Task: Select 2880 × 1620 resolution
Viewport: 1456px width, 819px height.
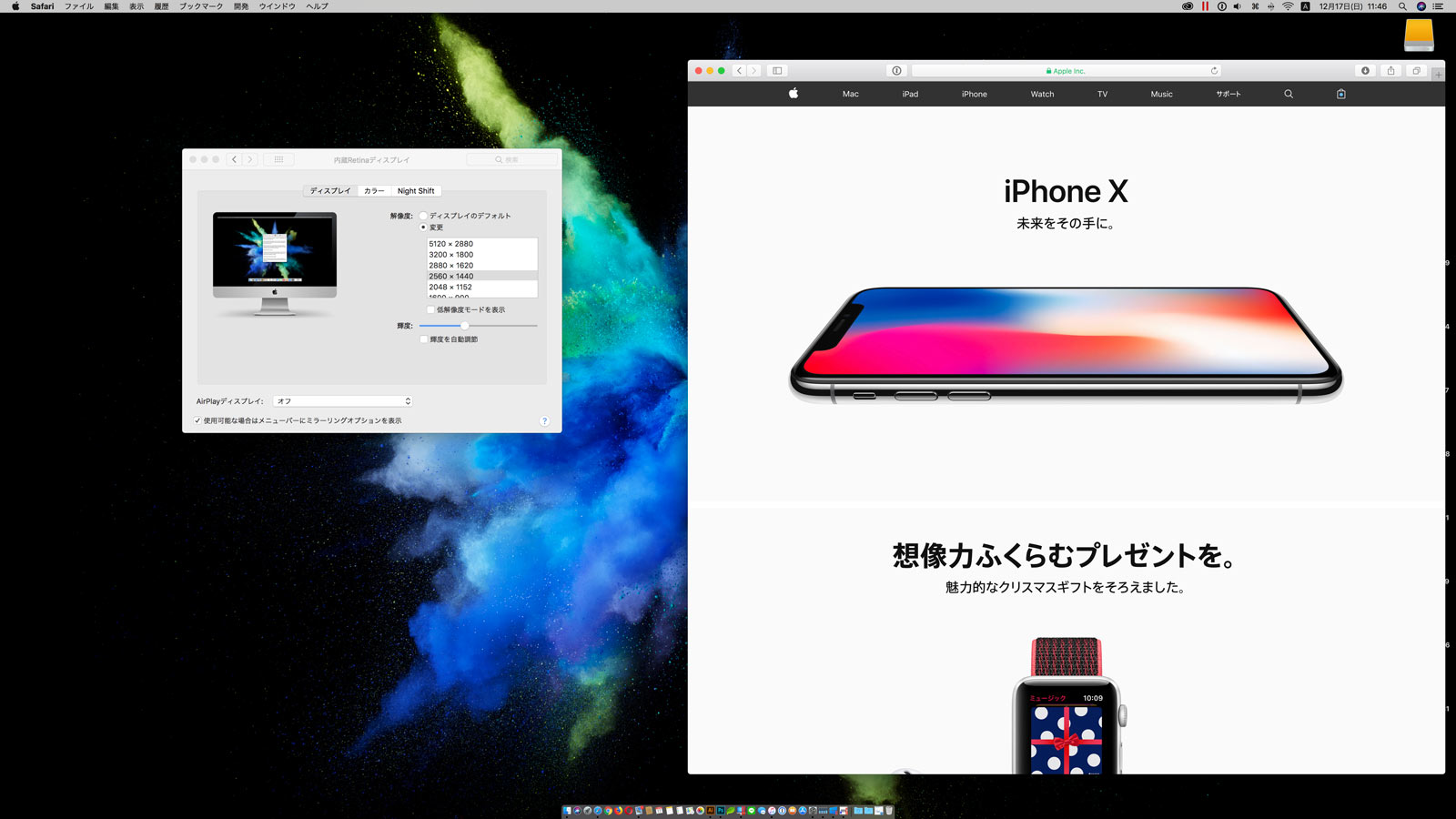Action: pos(482,266)
